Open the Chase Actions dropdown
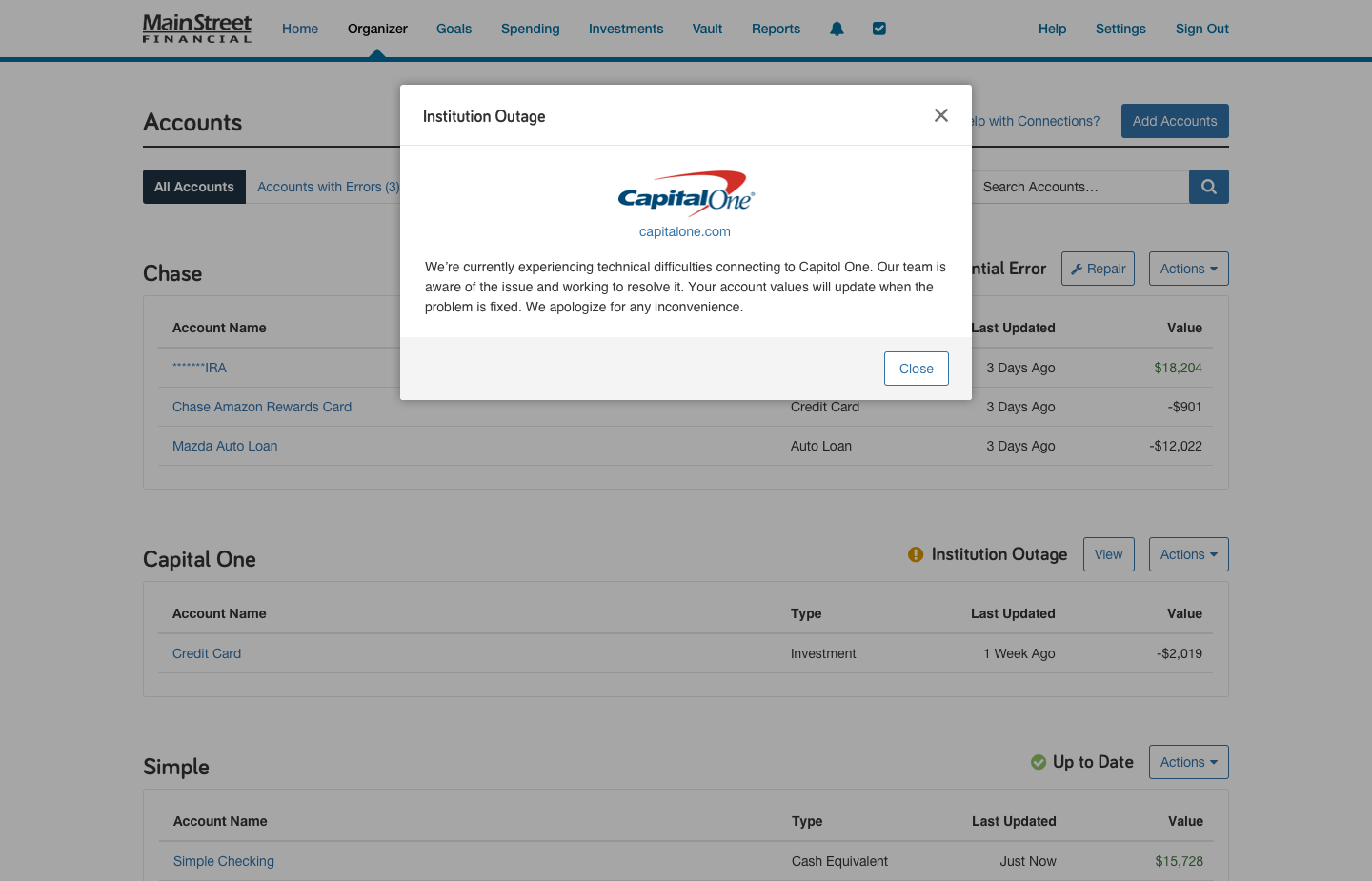 1189,269
